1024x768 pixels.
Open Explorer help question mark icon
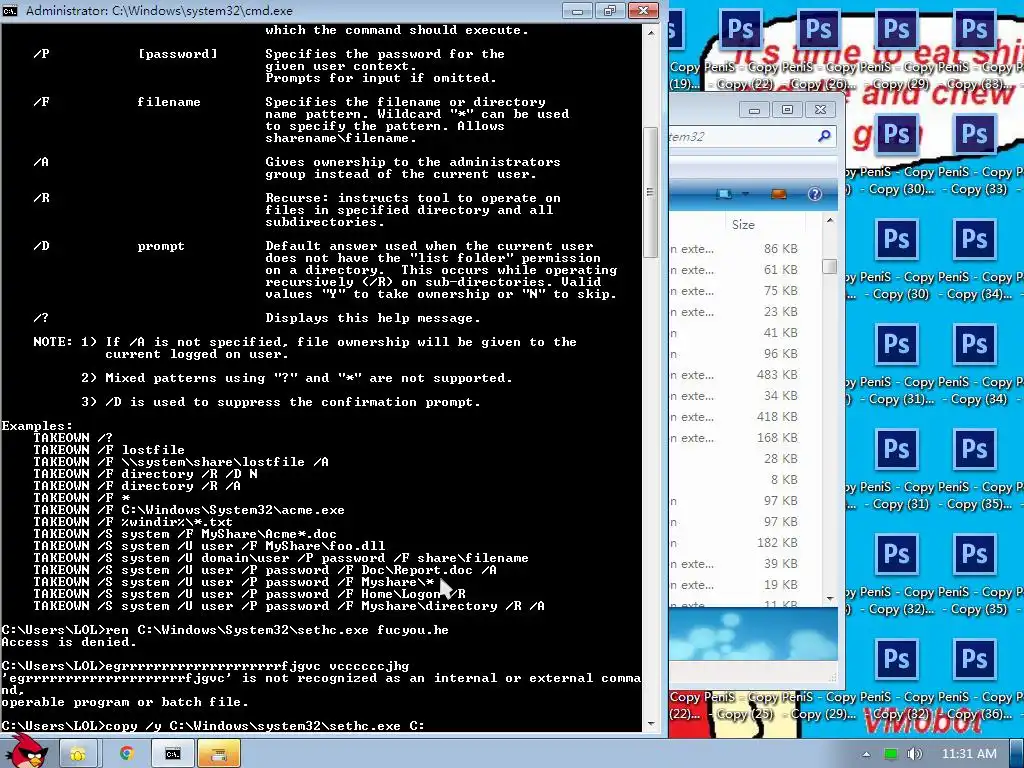[814, 194]
